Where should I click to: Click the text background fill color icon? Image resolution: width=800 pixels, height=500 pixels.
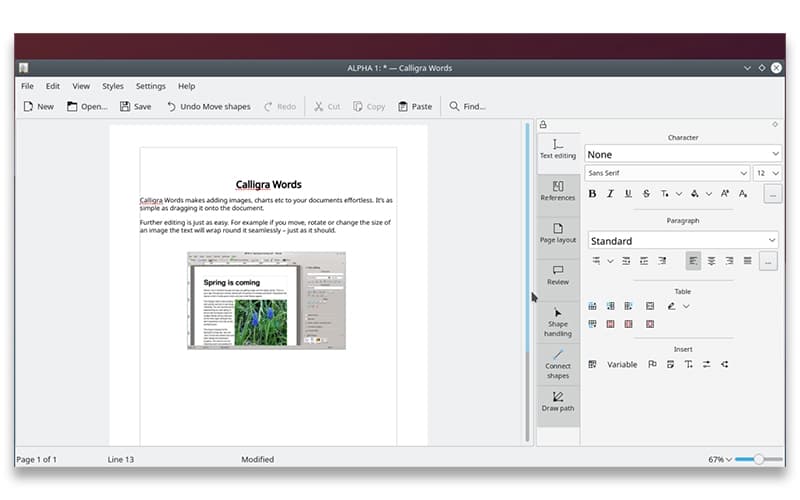tap(694, 194)
